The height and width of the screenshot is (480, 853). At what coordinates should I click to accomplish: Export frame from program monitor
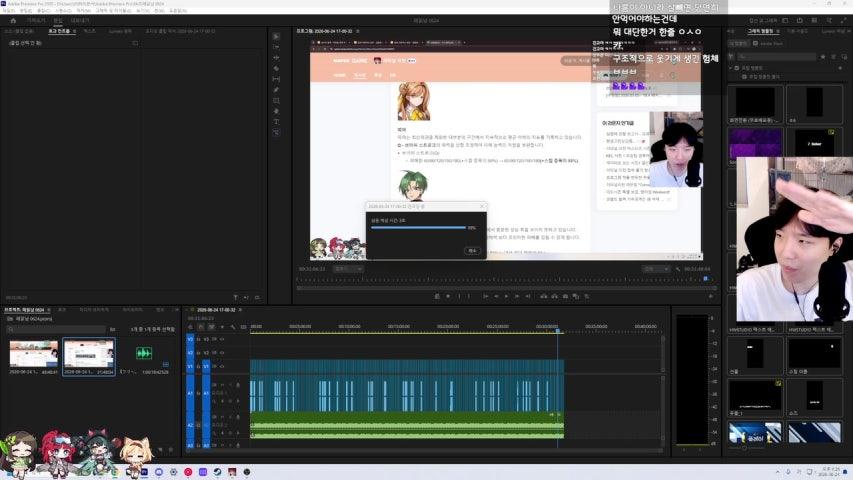[565, 297]
